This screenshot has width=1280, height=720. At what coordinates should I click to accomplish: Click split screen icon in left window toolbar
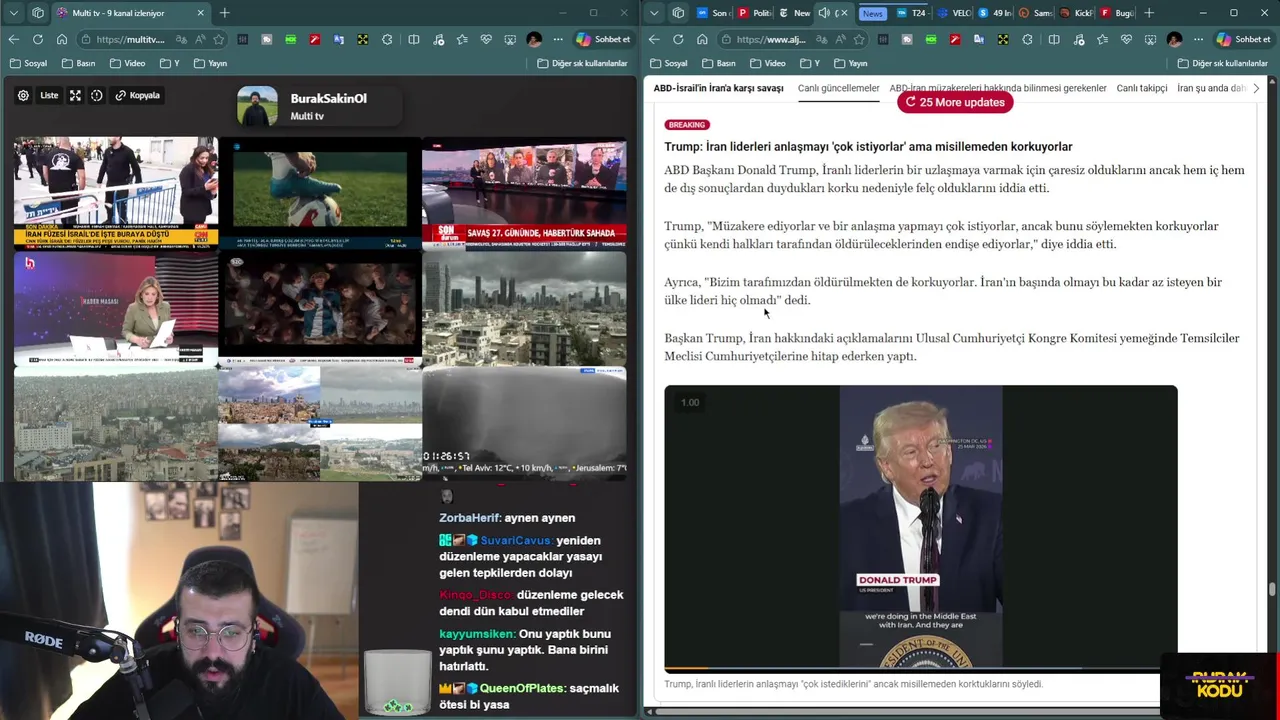pyautogui.click(x=414, y=39)
